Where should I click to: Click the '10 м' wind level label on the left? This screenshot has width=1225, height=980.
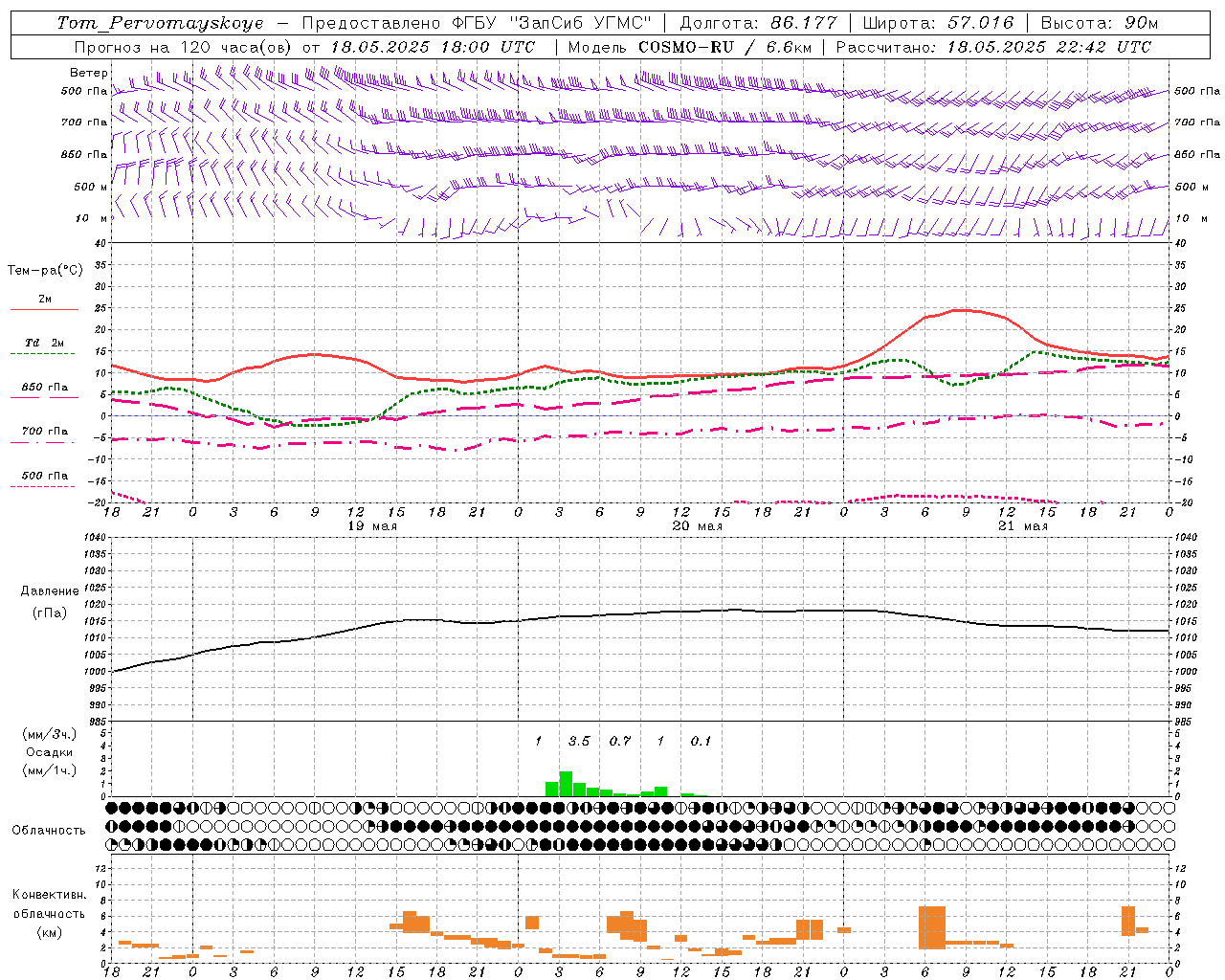tap(92, 218)
